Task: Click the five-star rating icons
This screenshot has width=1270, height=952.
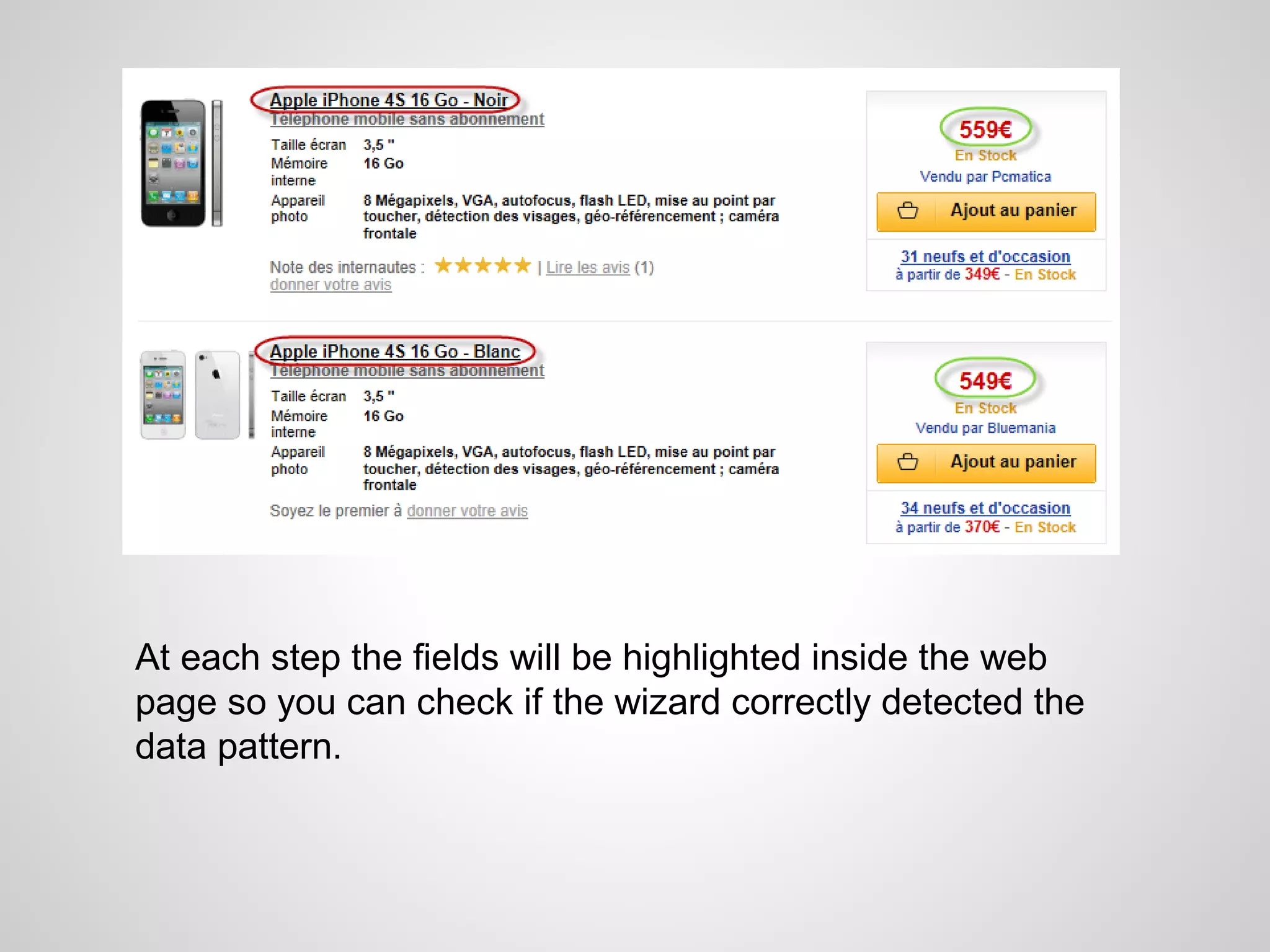Action: (482, 266)
